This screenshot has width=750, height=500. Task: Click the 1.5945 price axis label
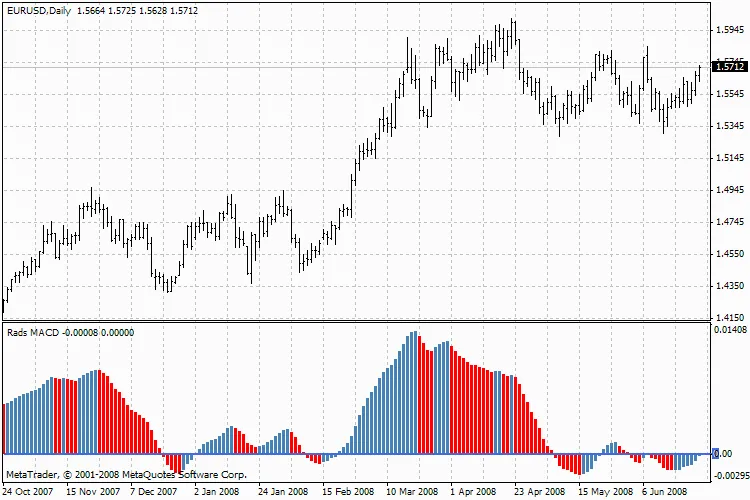pos(731,30)
